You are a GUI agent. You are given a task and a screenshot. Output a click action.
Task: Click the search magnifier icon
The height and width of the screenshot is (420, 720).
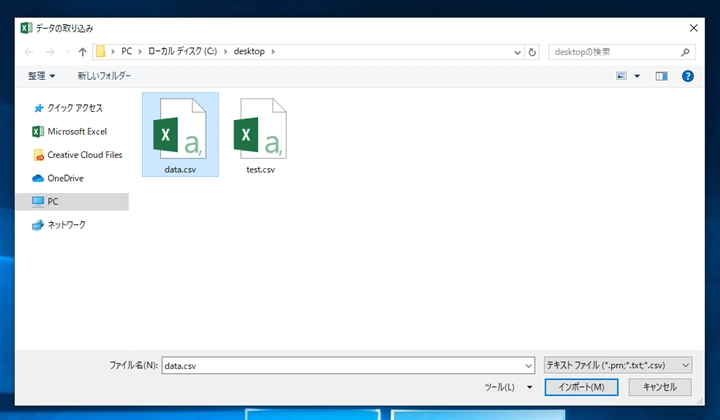tap(685, 52)
